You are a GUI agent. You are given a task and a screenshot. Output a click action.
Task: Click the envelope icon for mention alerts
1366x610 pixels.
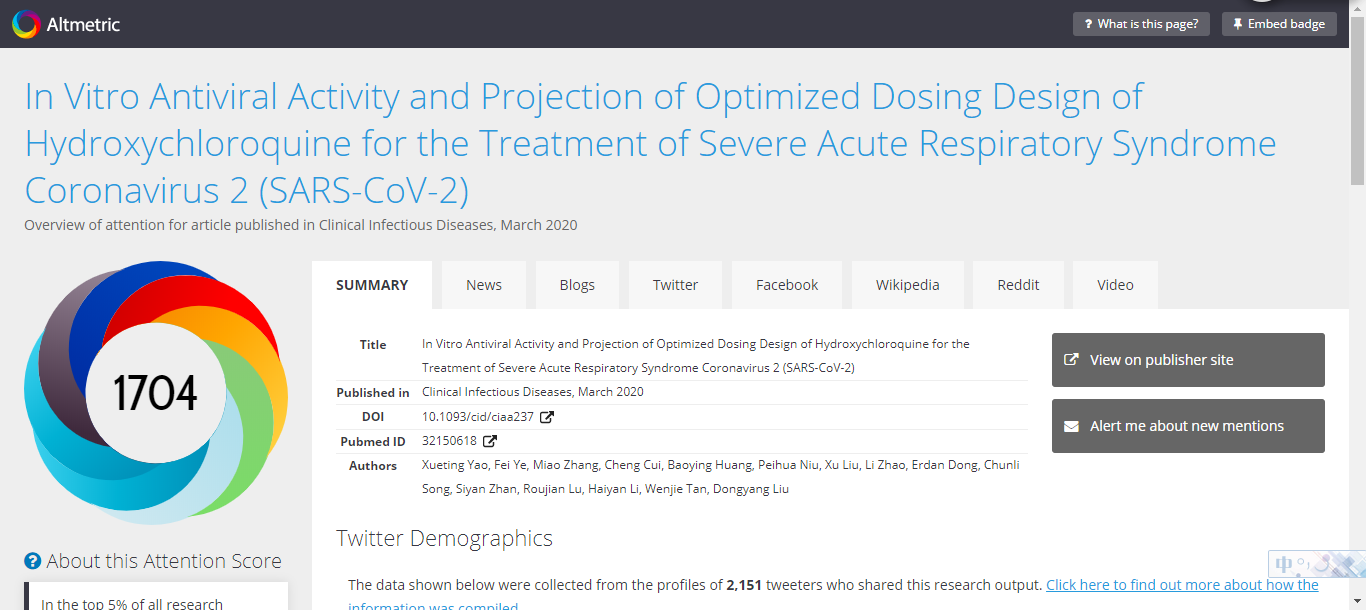click(x=1071, y=426)
